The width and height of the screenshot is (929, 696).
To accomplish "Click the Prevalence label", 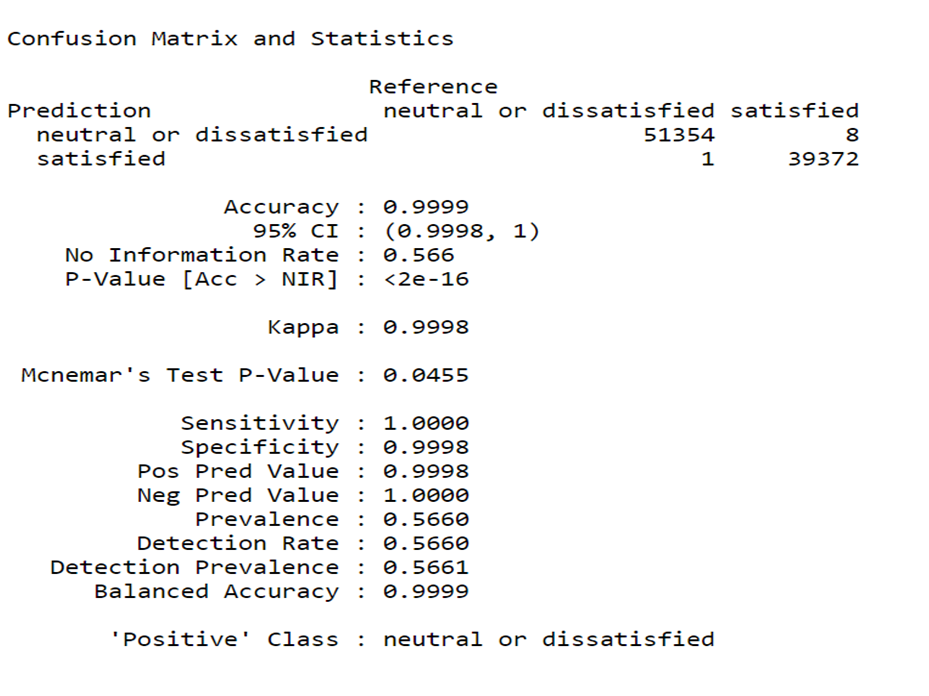I will coord(266,519).
